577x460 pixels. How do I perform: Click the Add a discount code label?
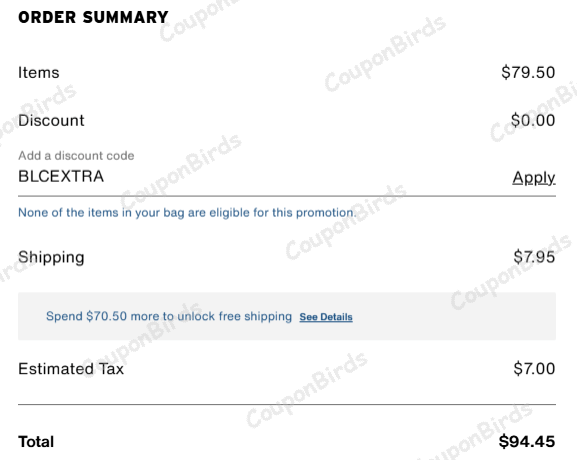(76, 156)
